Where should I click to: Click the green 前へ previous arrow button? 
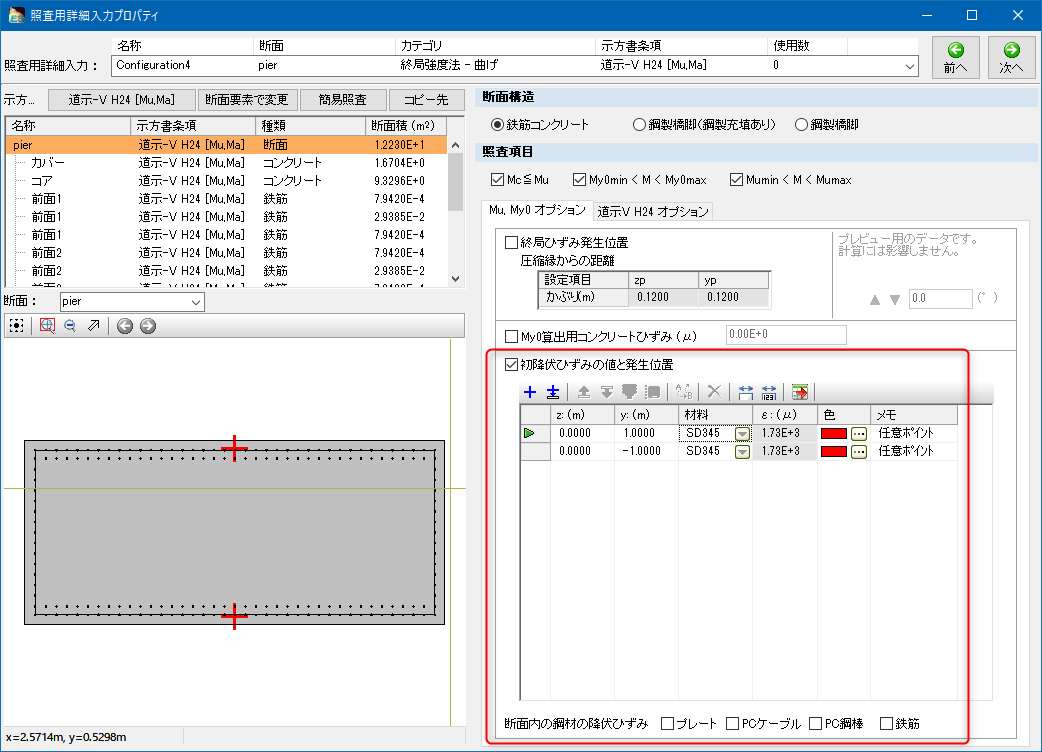coord(955,58)
